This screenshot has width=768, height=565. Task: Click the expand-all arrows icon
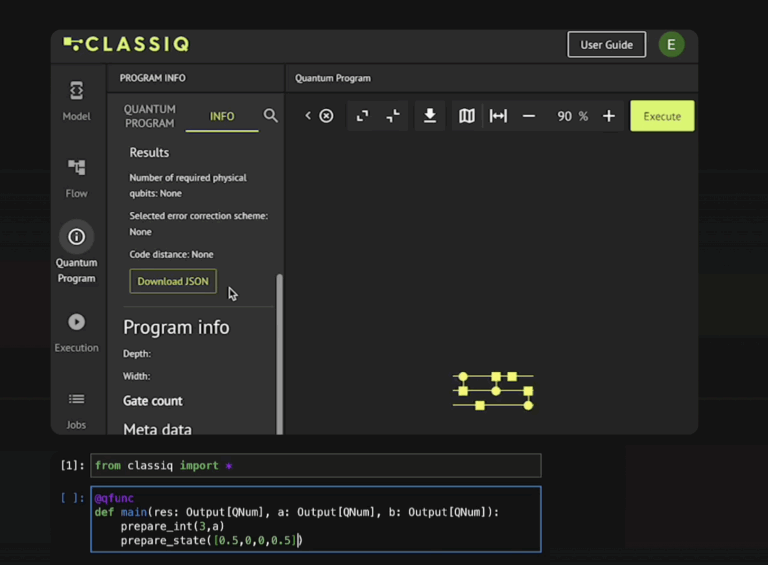pyautogui.click(x=362, y=116)
